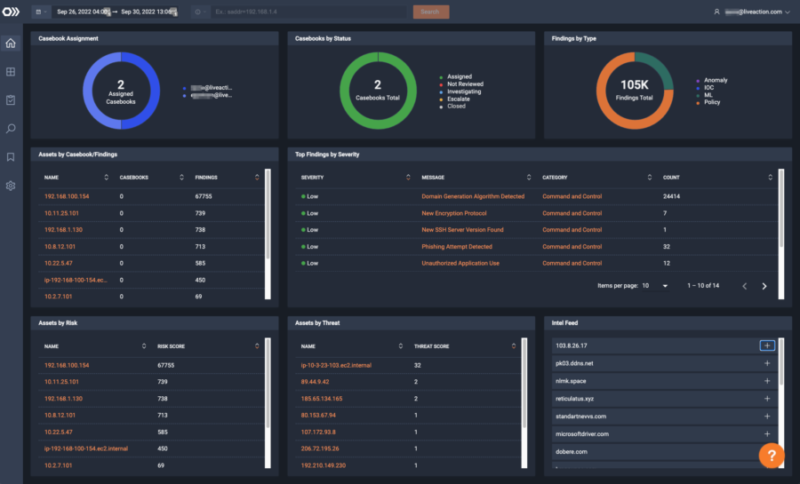Screen dimensions: 800x484
Task: Sort Assets by Threat by Name
Action: tap(401, 346)
